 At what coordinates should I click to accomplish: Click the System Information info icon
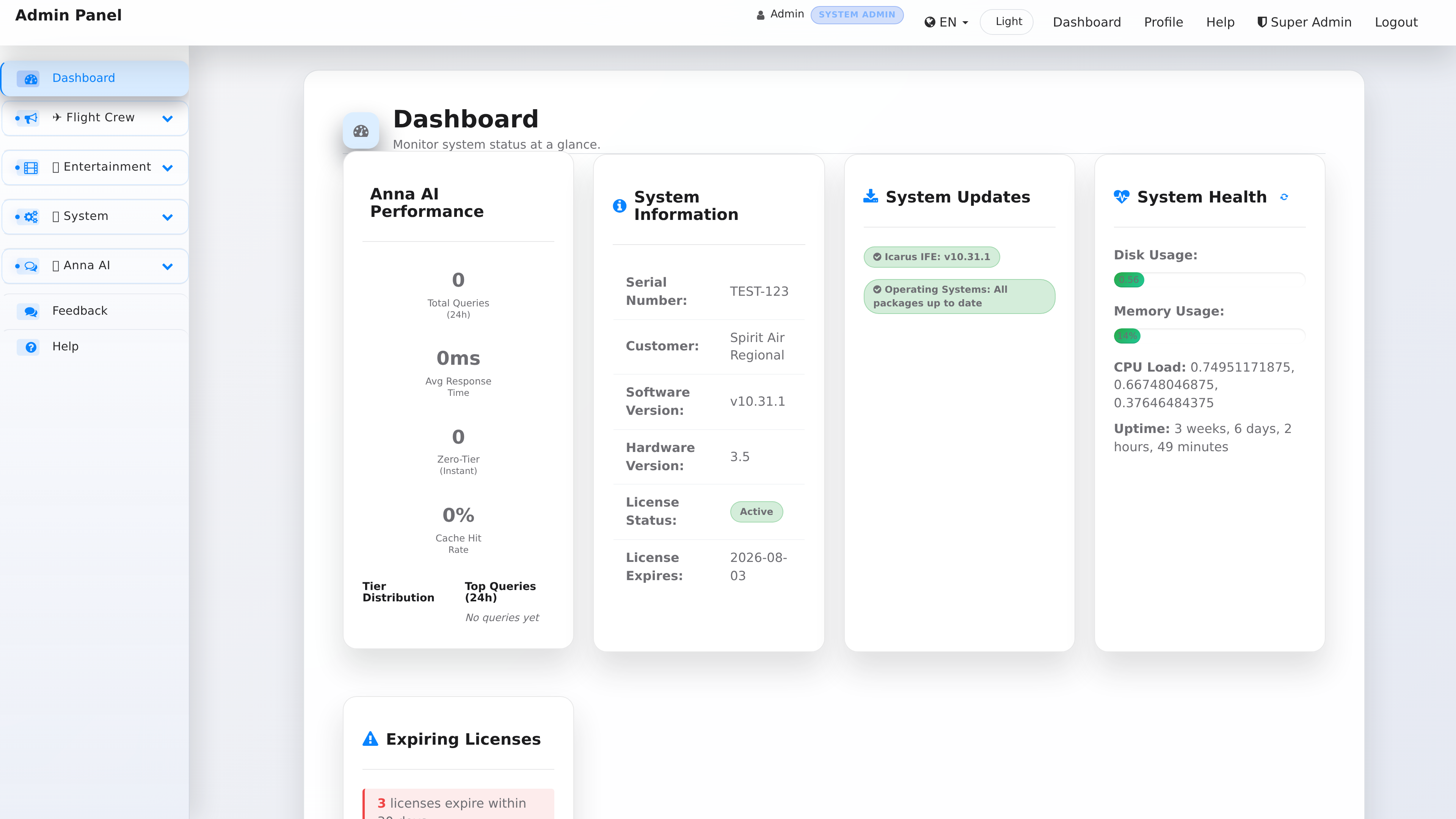coord(620,206)
